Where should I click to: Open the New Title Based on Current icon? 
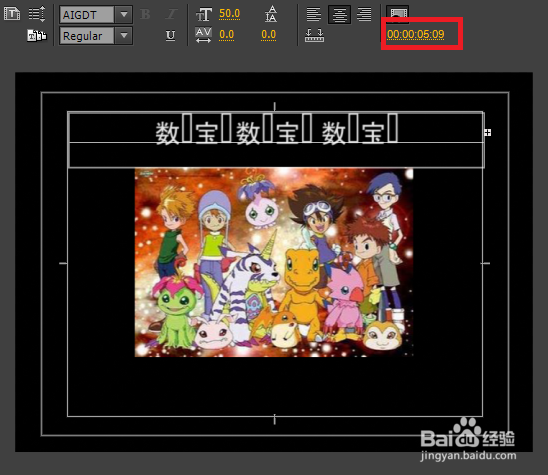(x=12, y=14)
